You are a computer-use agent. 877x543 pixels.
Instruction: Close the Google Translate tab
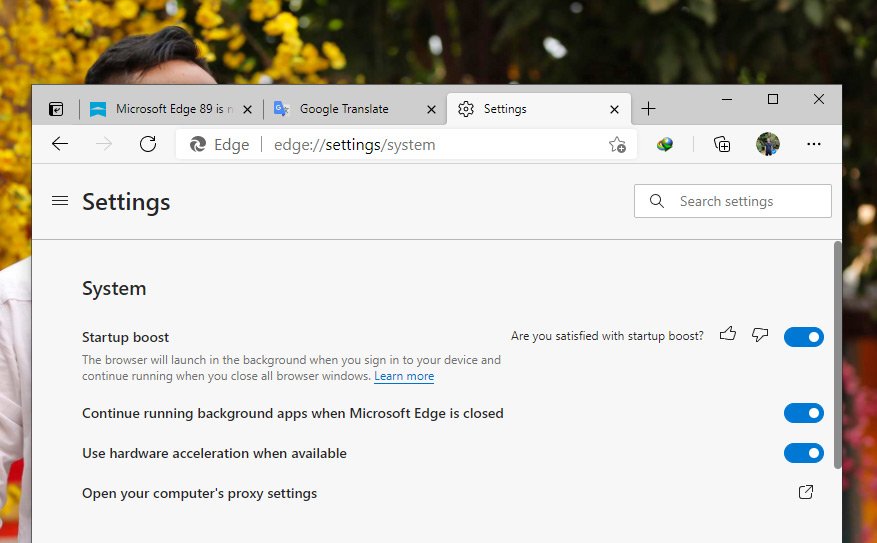point(431,110)
